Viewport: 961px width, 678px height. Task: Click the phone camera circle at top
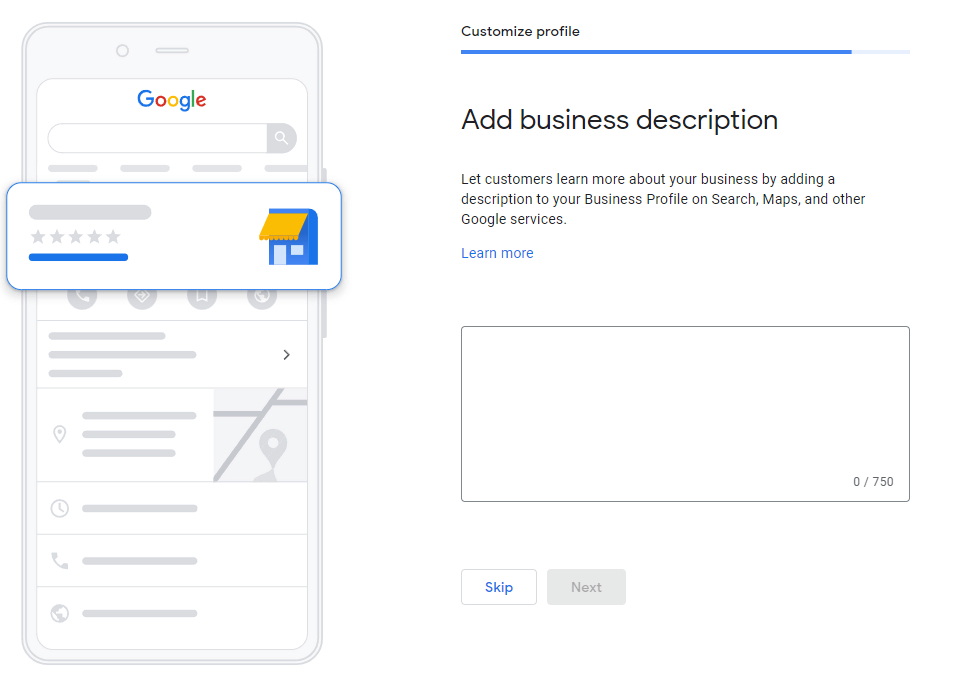point(123,51)
